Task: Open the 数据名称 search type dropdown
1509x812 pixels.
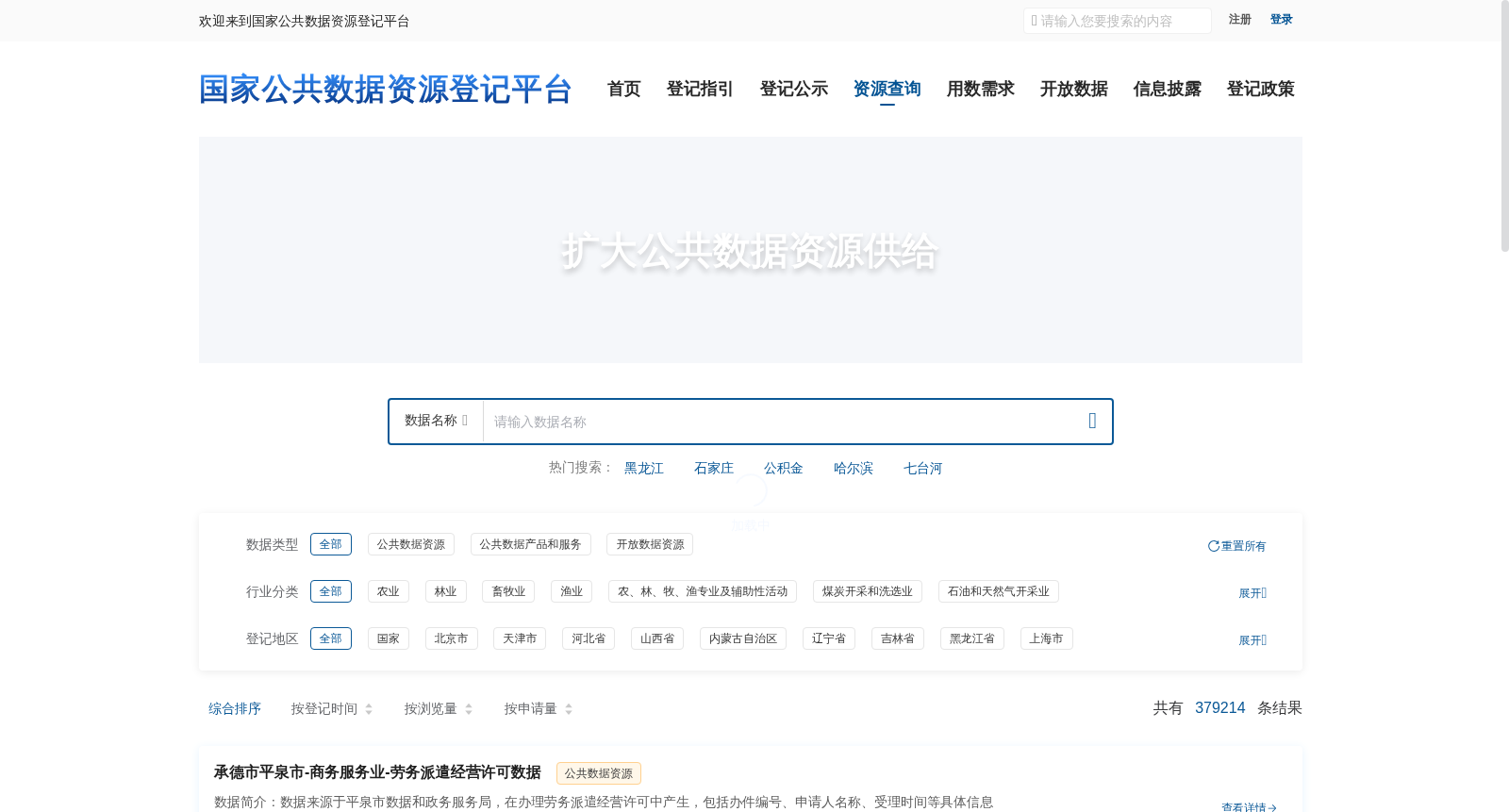Action: pyautogui.click(x=436, y=421)
